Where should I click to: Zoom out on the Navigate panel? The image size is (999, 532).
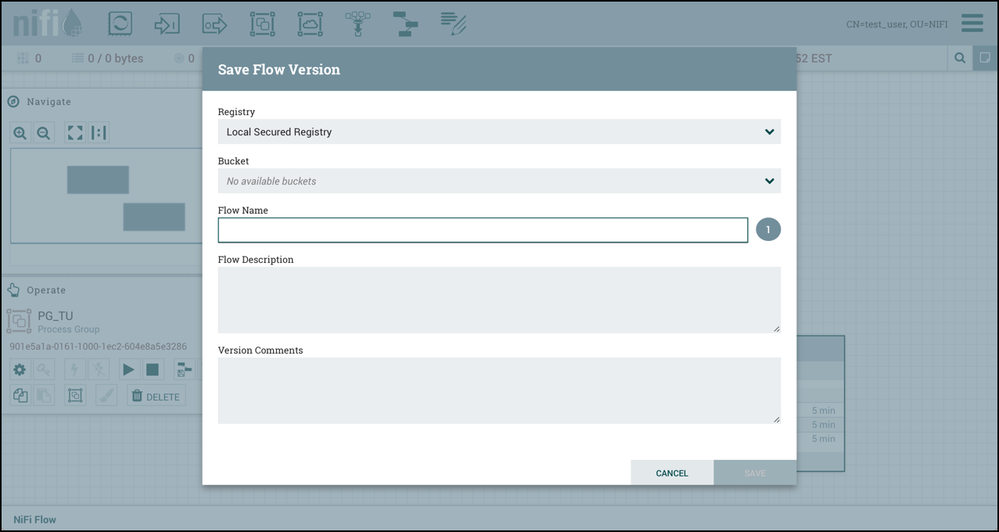coord(43,133)
